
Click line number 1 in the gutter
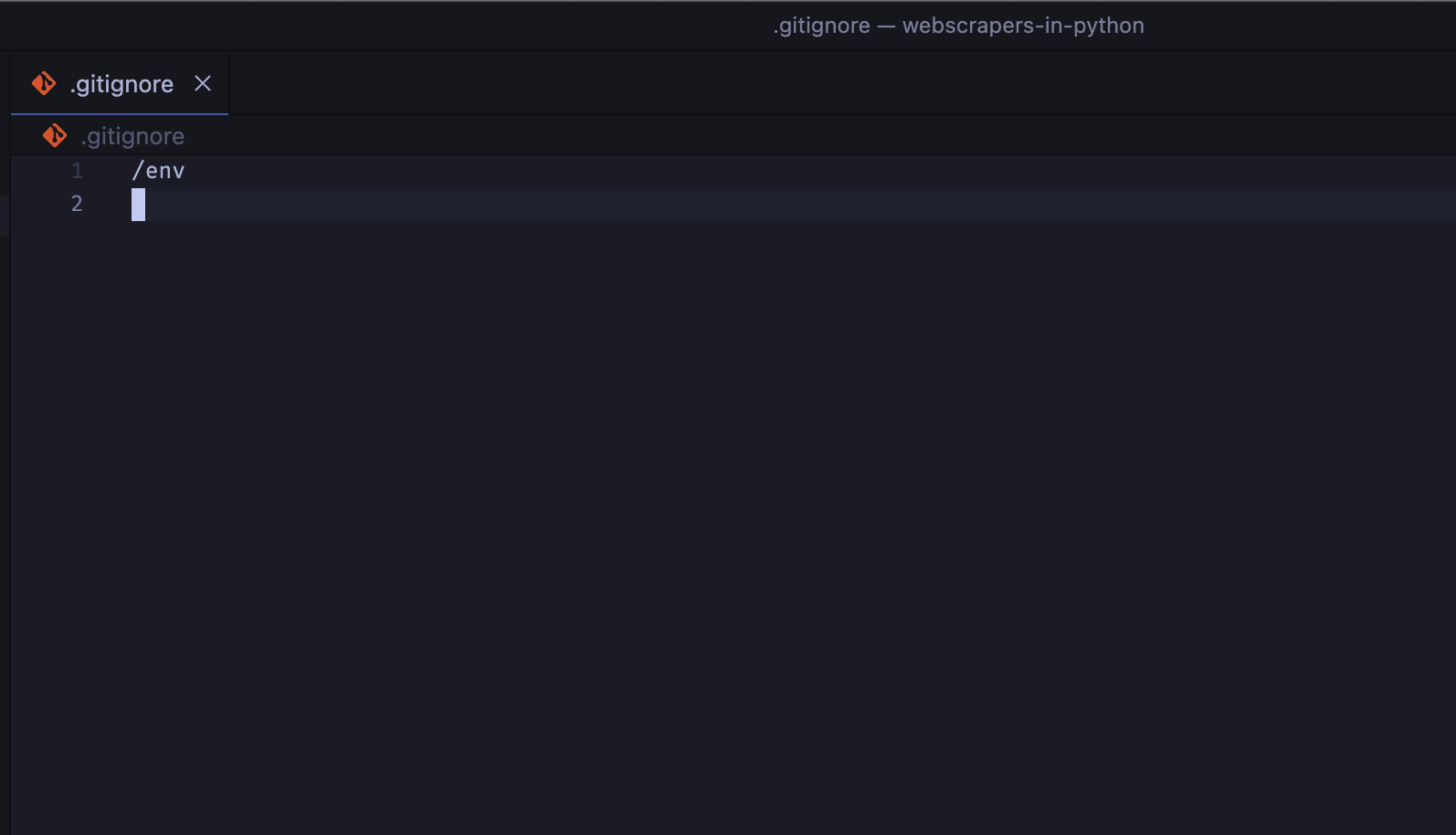tap(77, 171)
